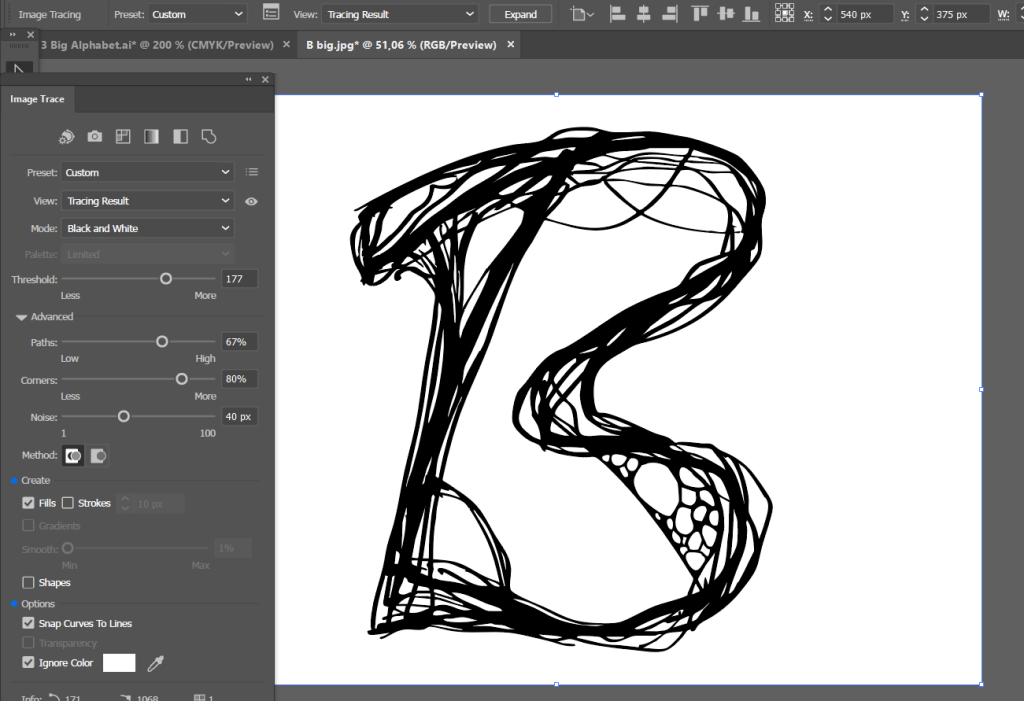The width and height of the screenshot is (1024, 701).
Task: Apply the Grayscale preset icon
Action: click(151, 136)
